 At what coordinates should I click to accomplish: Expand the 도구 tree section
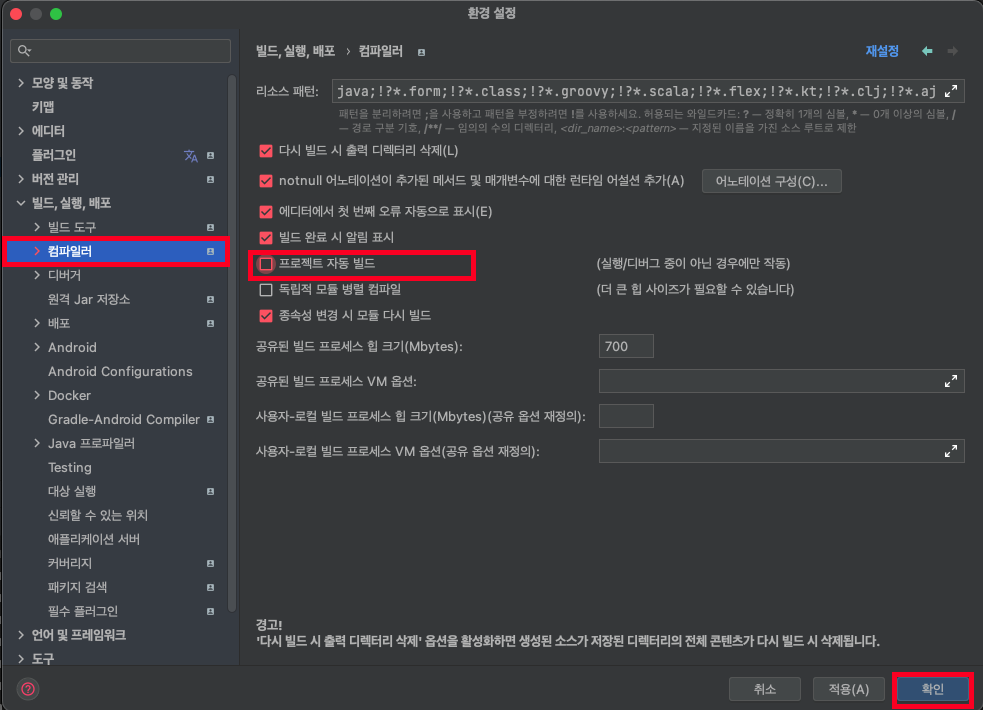click(x=20, y=658)
